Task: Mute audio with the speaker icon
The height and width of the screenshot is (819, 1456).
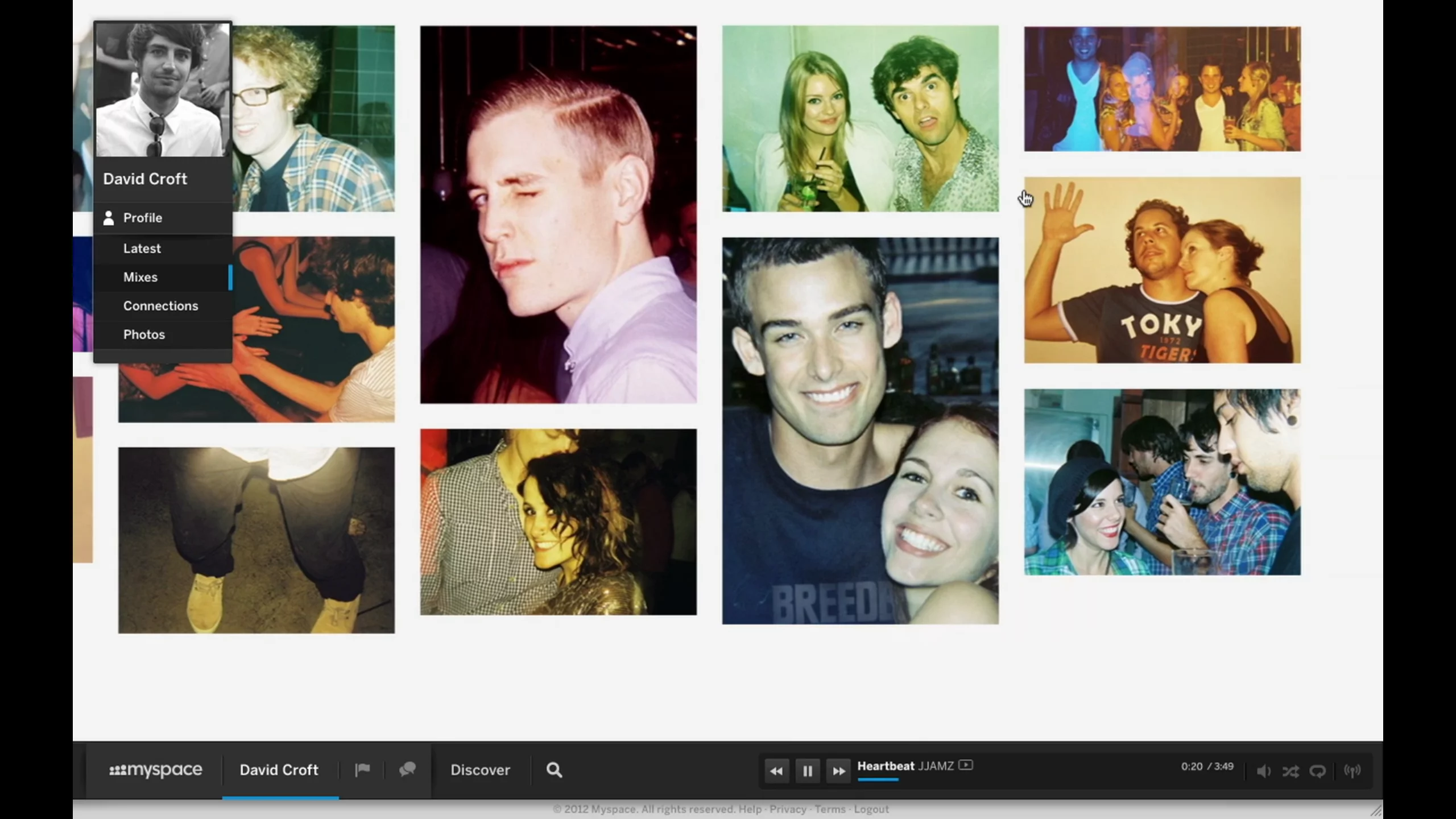Action: [1263, 771]
